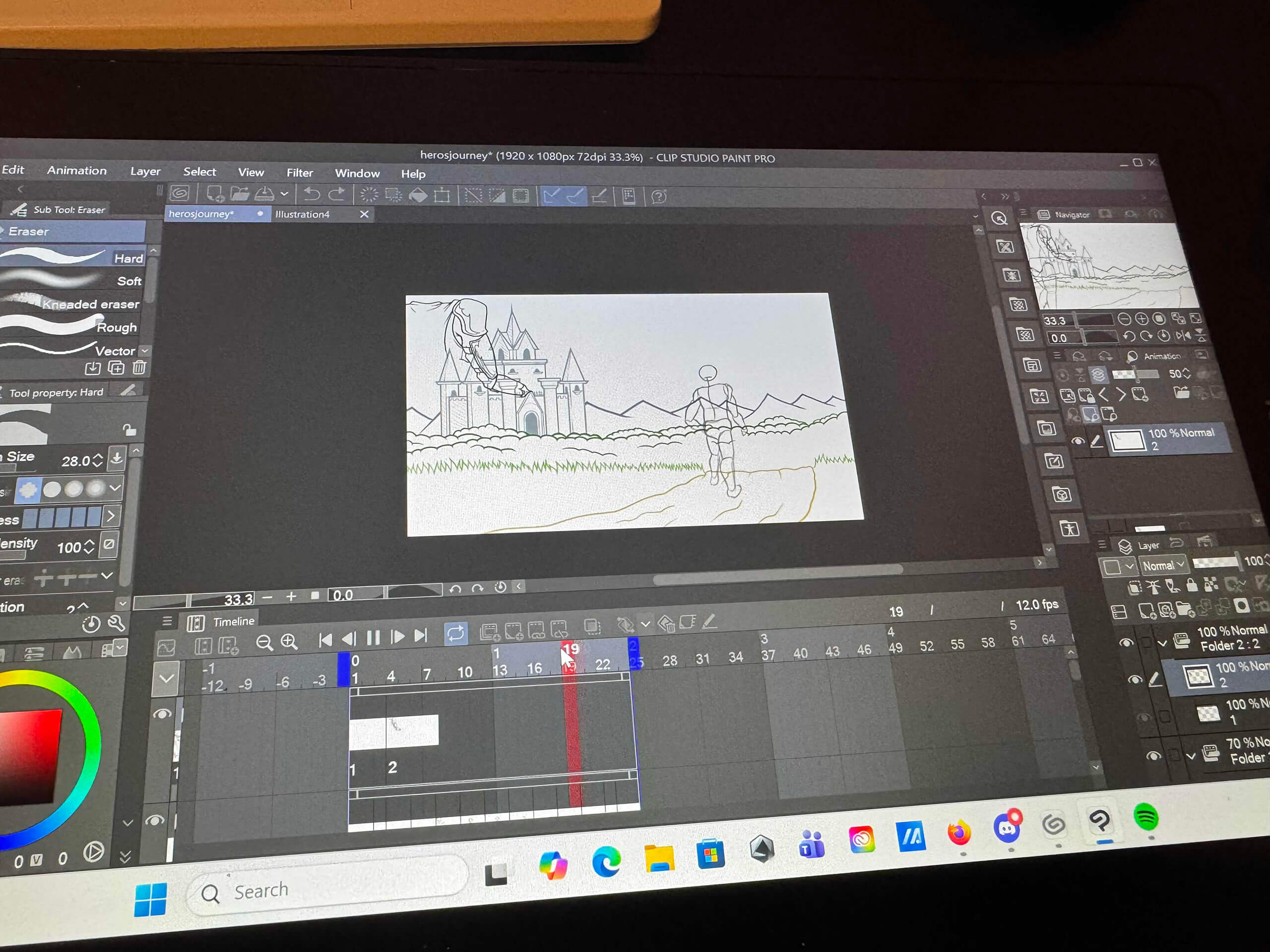1270x952 pixels.
Task: Toggle loop play in the timeline
Action: [456, 634]
